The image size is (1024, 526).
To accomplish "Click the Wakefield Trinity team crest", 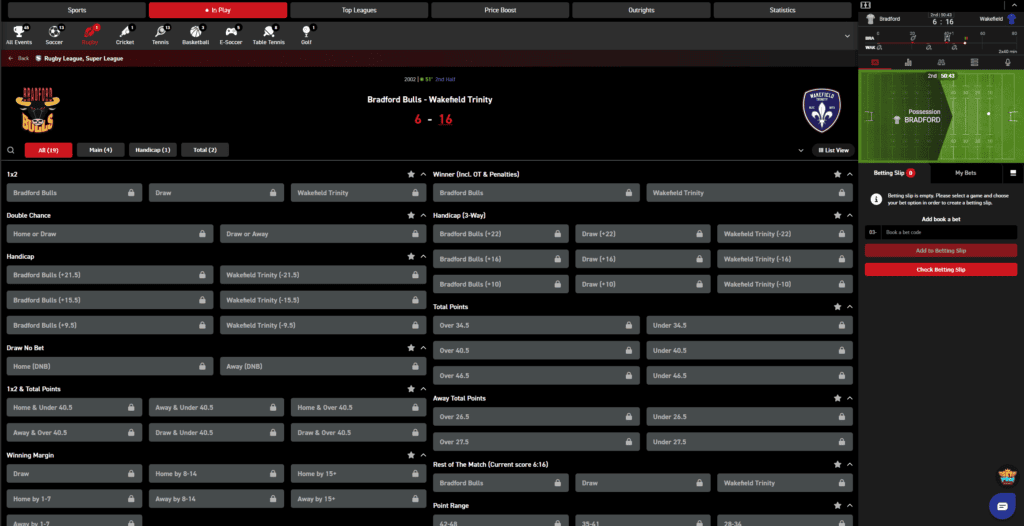I will click(822, 110).
